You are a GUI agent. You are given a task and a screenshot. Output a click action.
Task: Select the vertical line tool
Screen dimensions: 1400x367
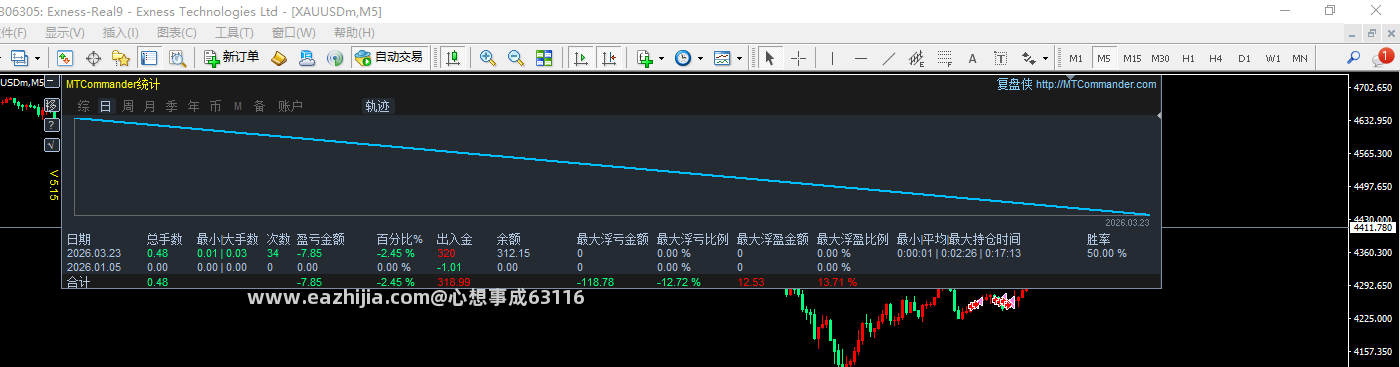(x=832, y=58)
